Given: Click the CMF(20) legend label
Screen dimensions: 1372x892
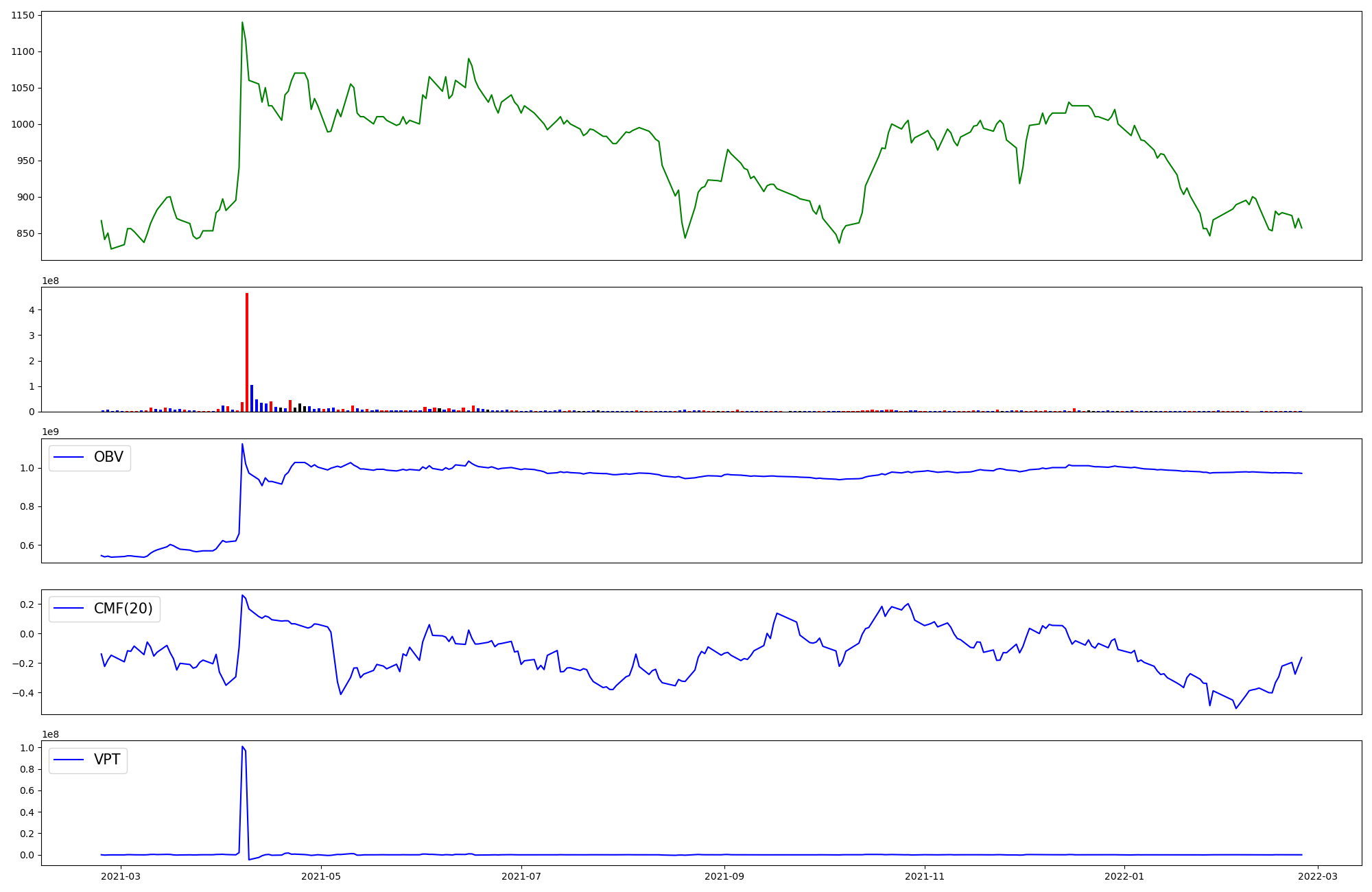Looking at the screenshot, I should click(123, 609).
